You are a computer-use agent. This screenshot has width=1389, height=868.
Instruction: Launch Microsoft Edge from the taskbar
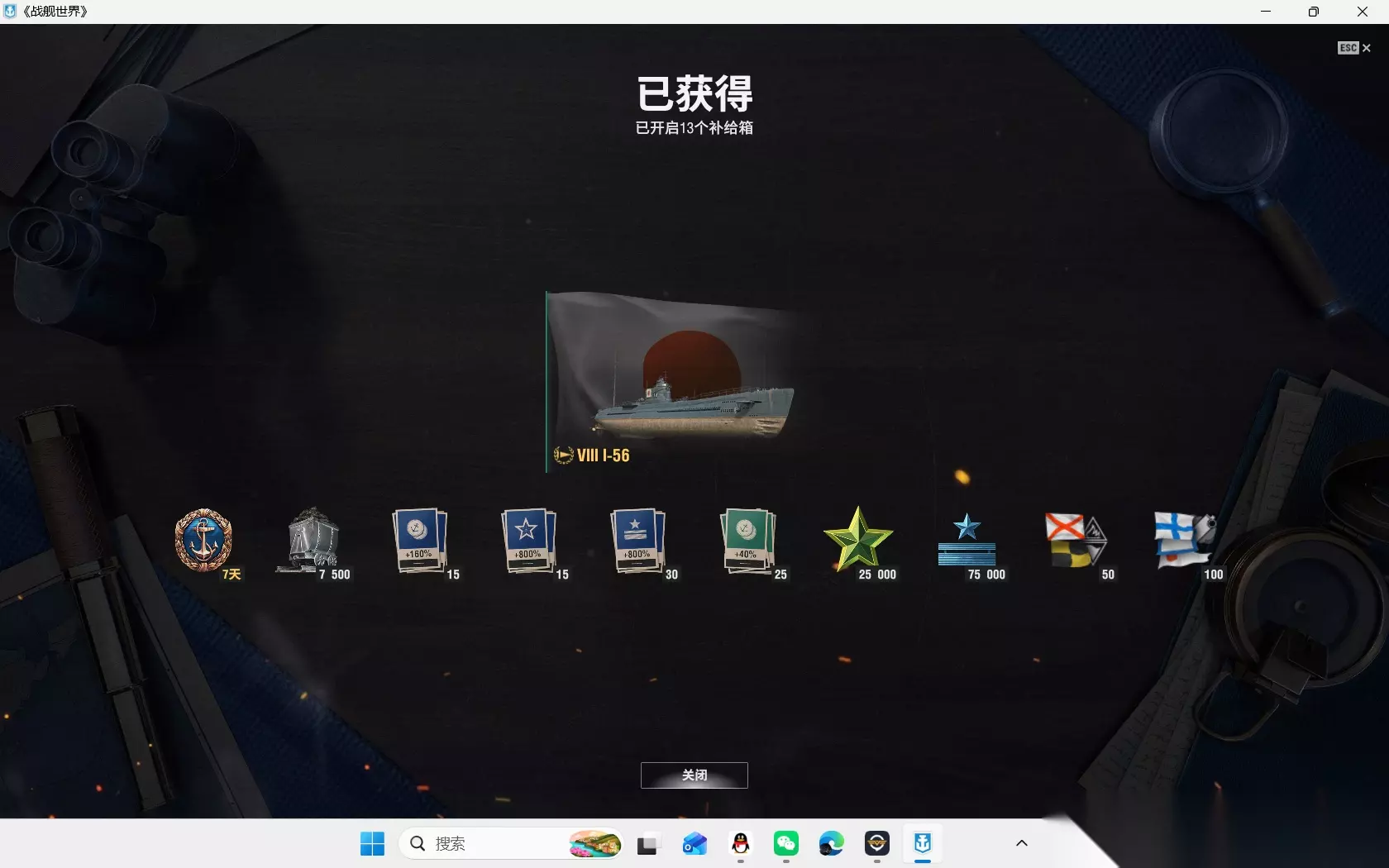tap(832, 843)
